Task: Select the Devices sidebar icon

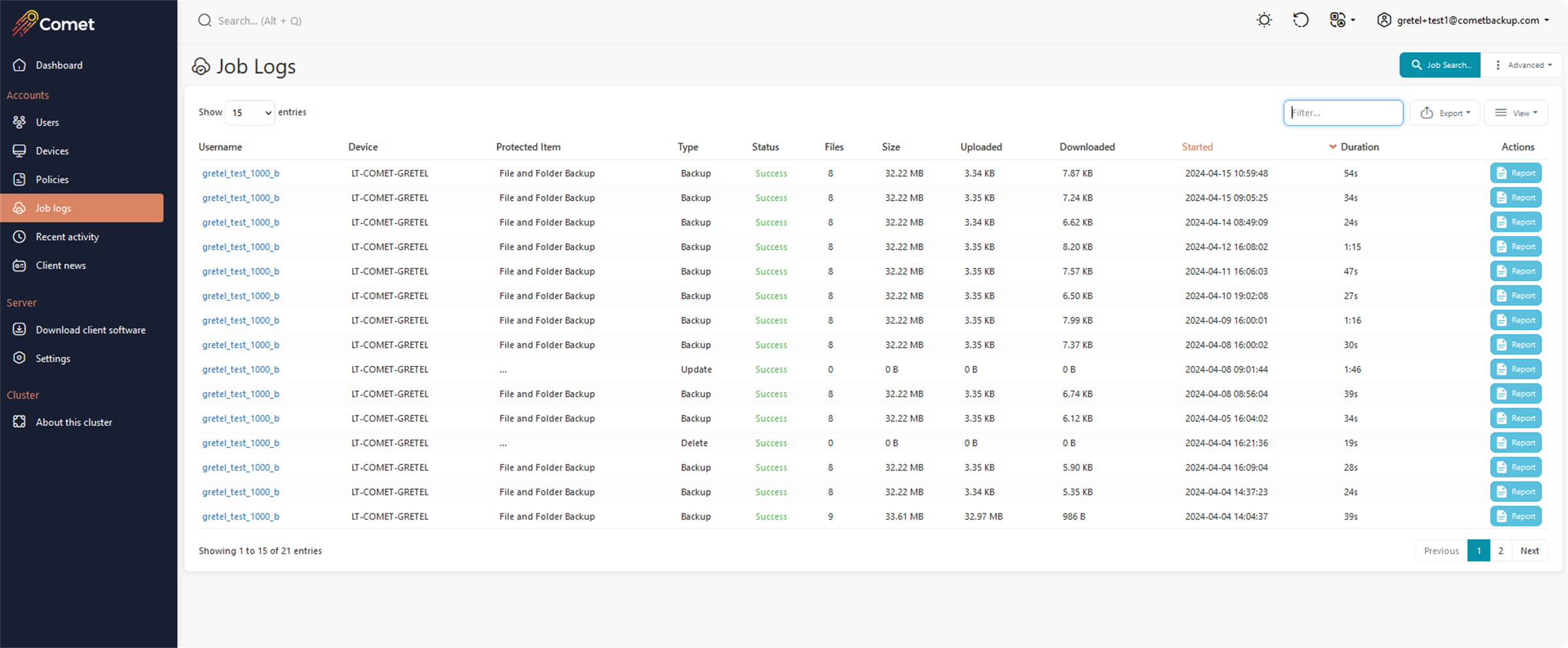Action: click(19, 150)
